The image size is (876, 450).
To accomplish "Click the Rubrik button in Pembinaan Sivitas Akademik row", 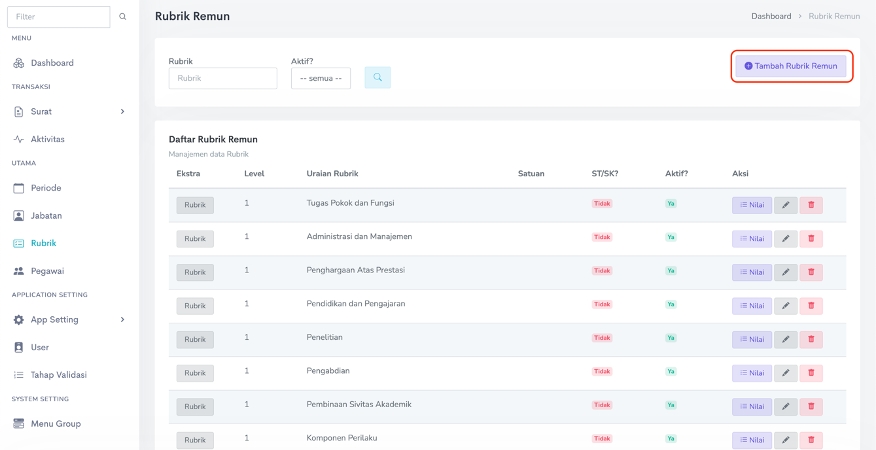I will click(195, 406).
